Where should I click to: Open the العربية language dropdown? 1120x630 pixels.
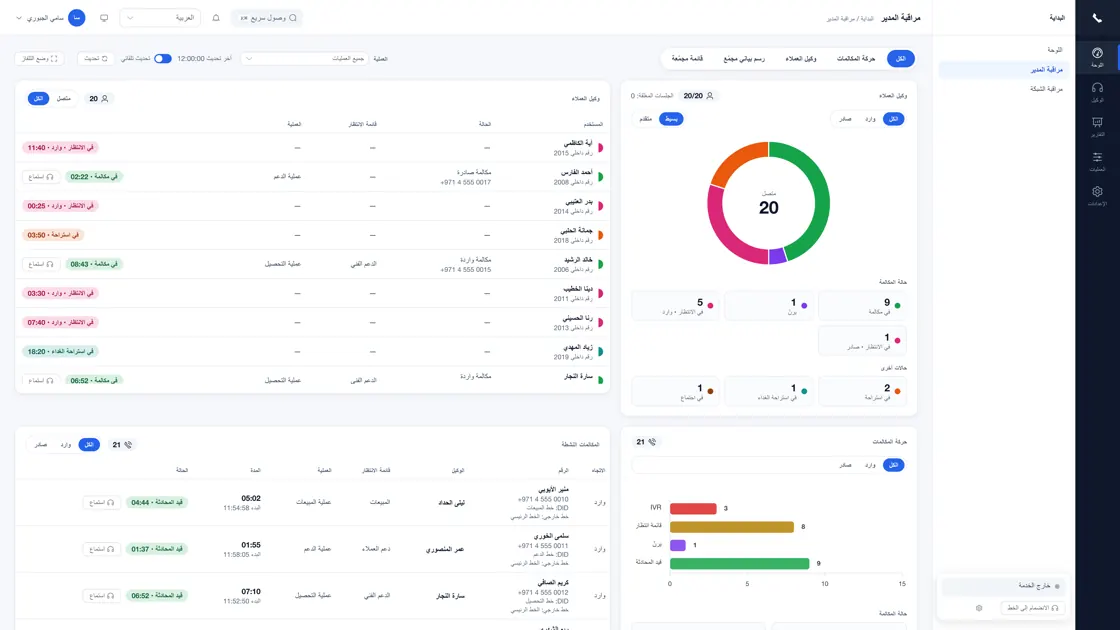(160, 18)
